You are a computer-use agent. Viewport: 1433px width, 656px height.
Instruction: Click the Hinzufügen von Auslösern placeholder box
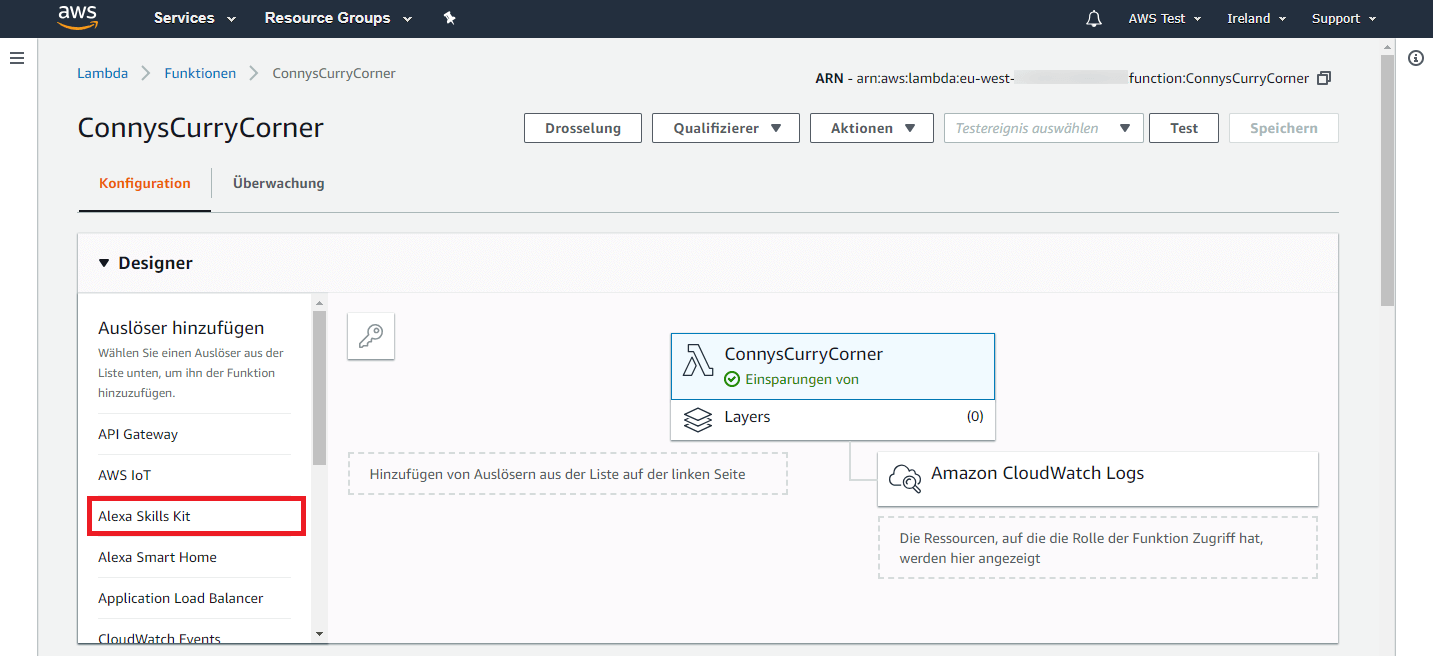568,474
